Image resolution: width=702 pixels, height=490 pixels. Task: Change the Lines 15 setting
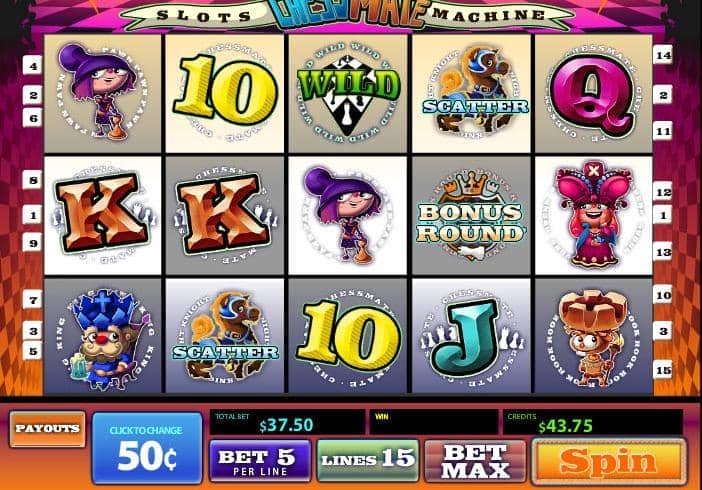point(368,460)
